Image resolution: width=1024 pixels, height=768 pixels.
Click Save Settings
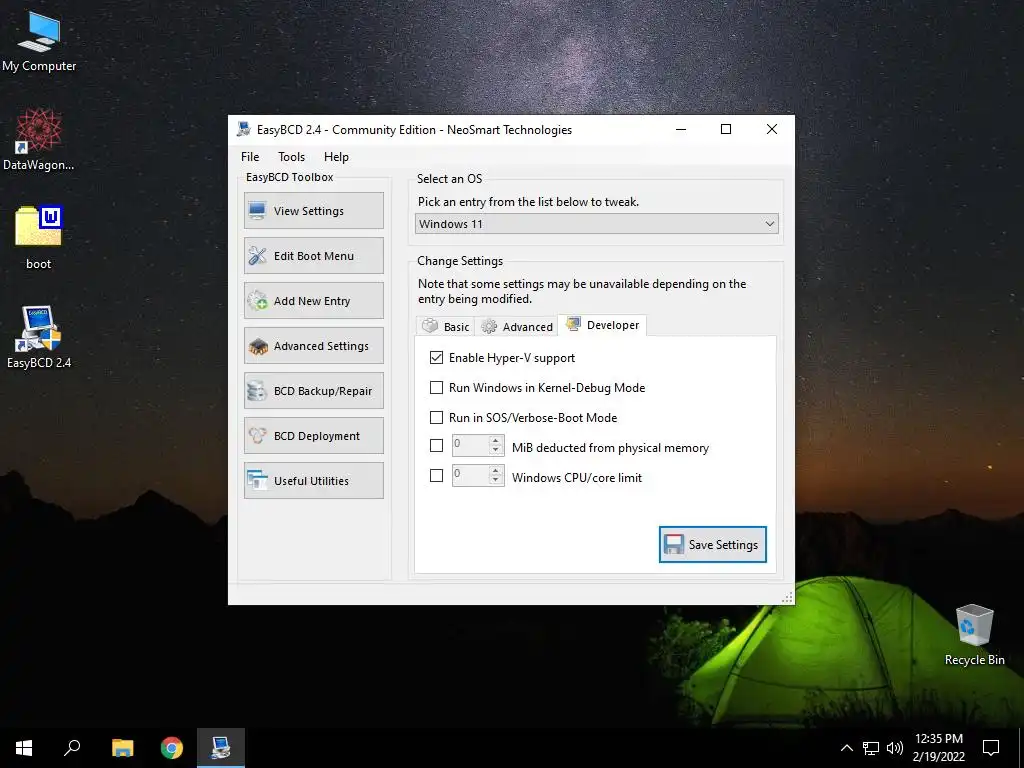(x=712, y=544)
